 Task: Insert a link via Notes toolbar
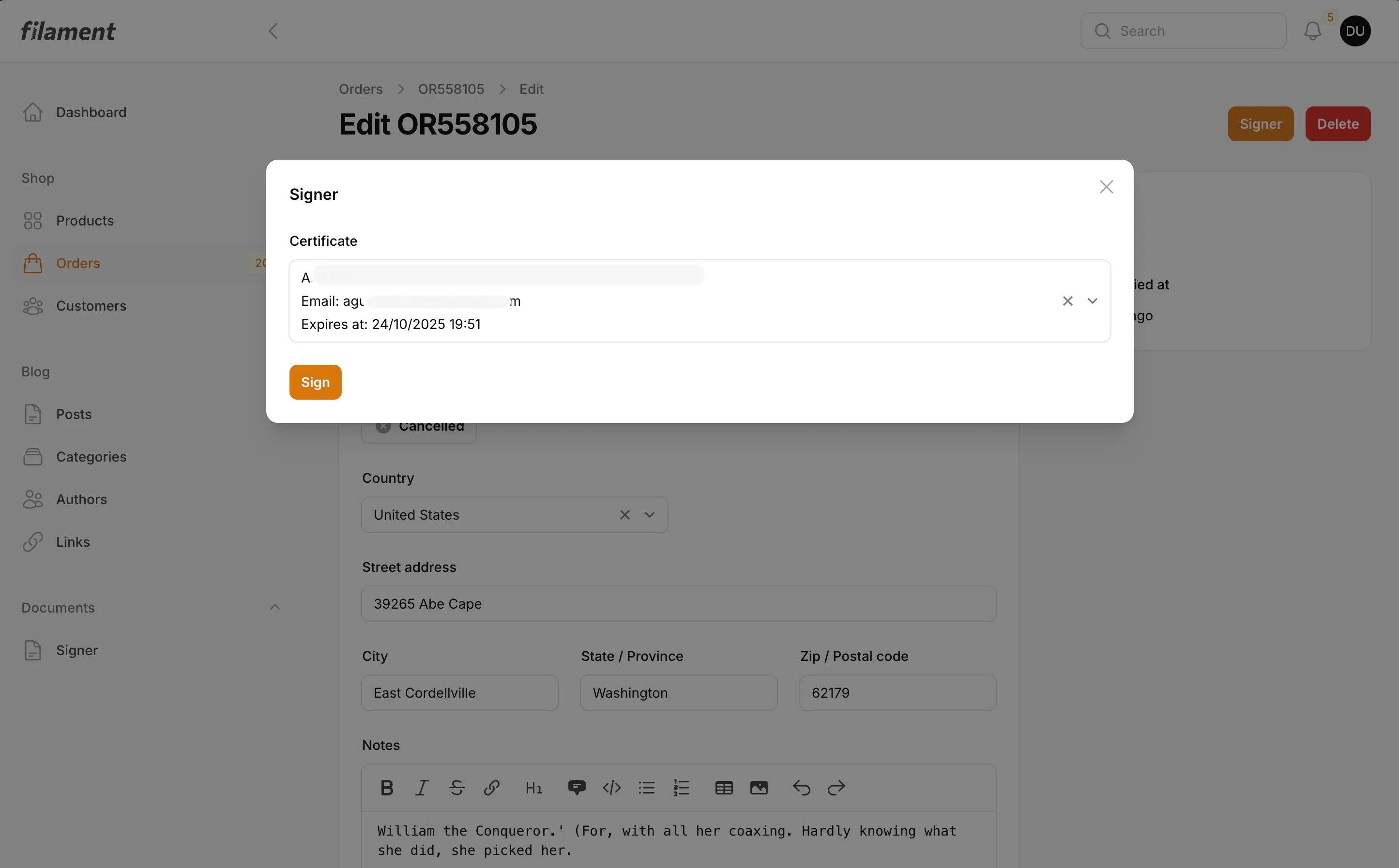(492, 788)
